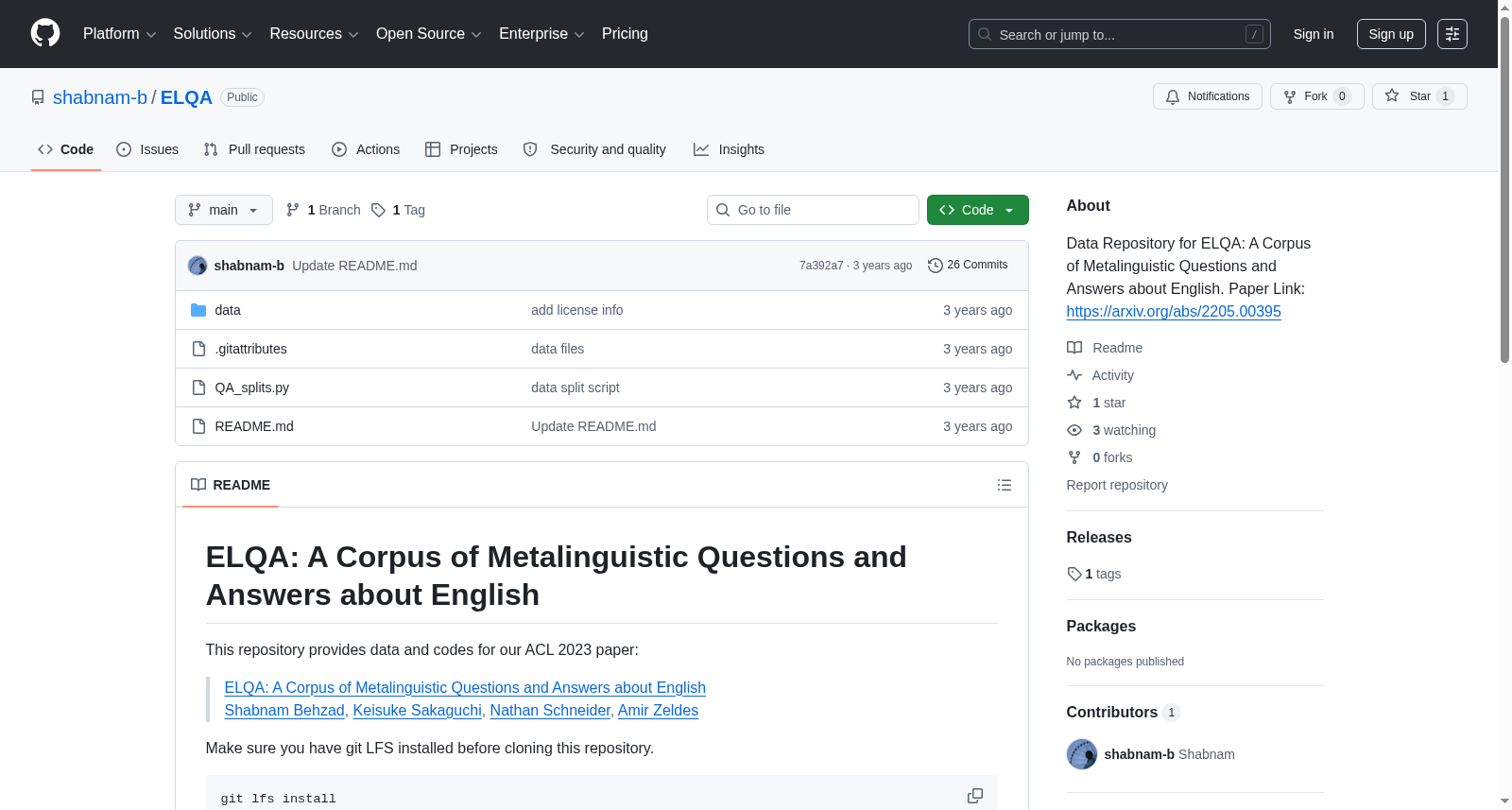The height and width of the screenshot is (810, 1512).
Task: View the 0 forks link
Action: tap(1100, 457)
